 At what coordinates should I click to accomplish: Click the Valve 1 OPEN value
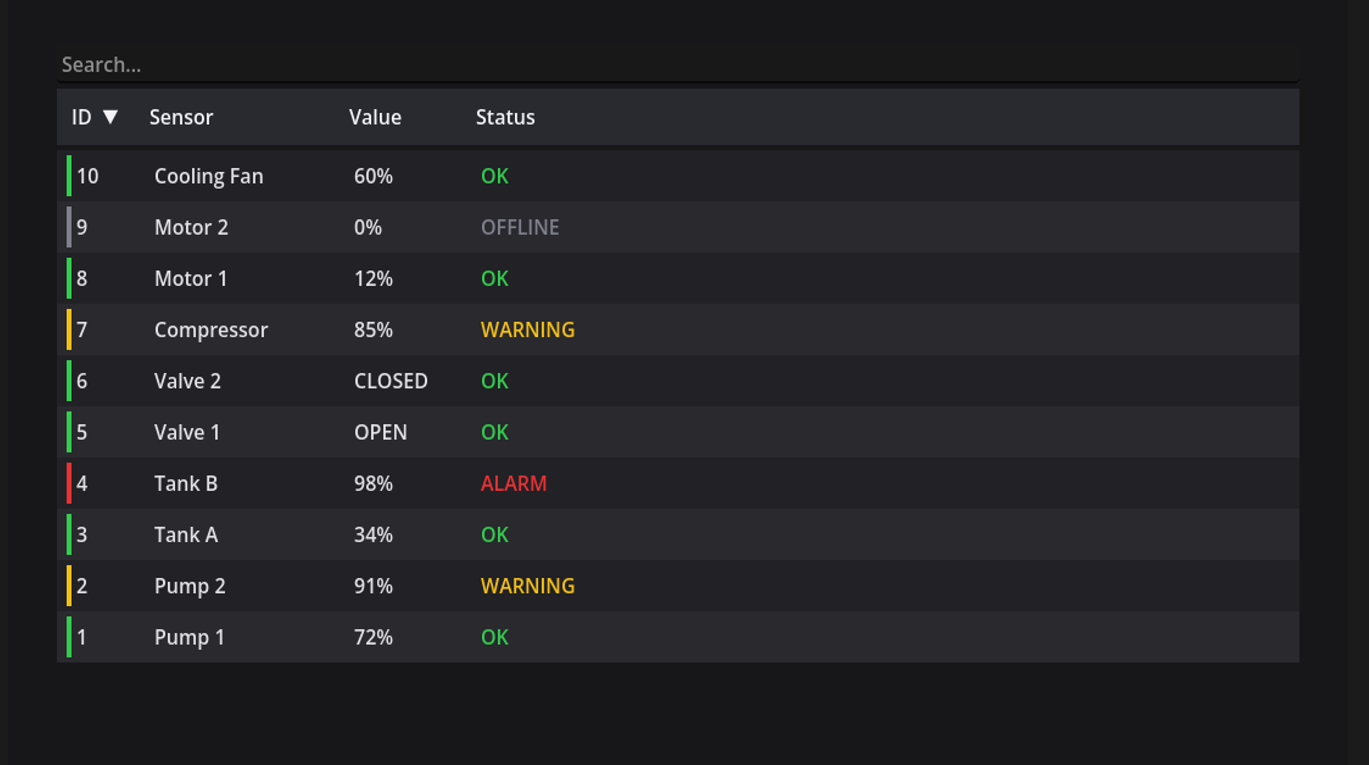pos(381,432)
